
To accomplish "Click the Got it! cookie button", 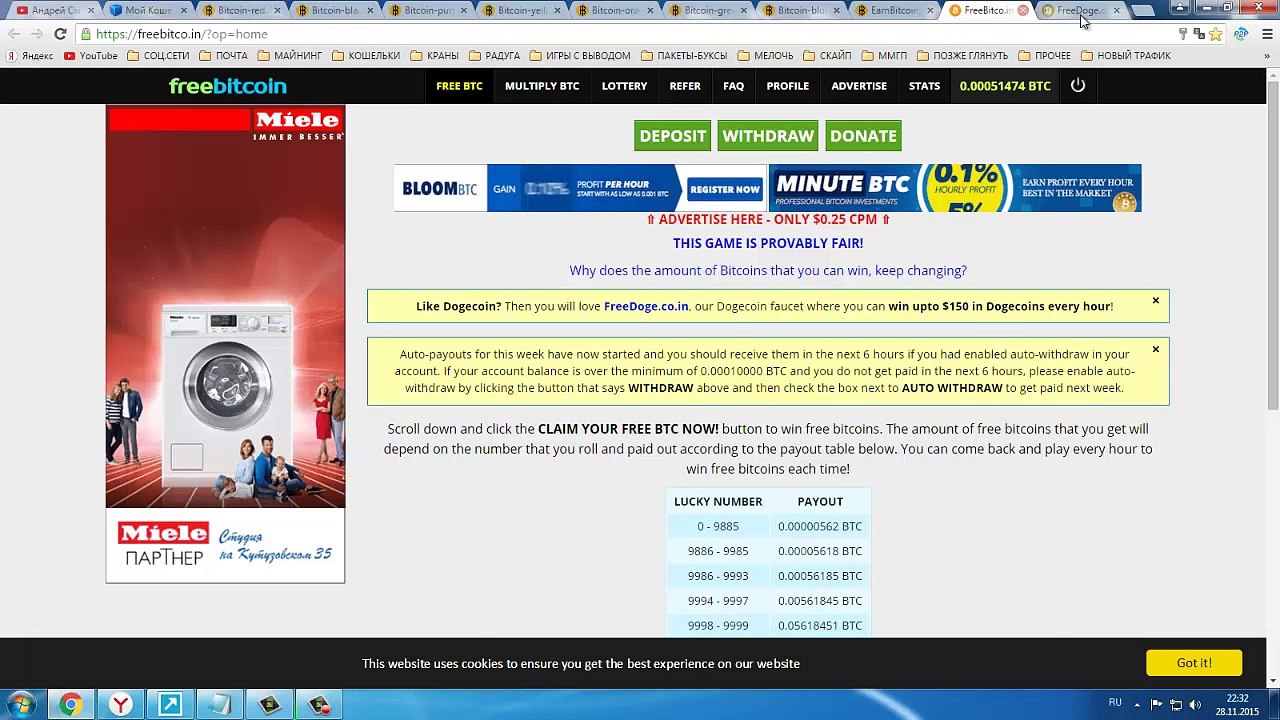I will [1194, 663].
